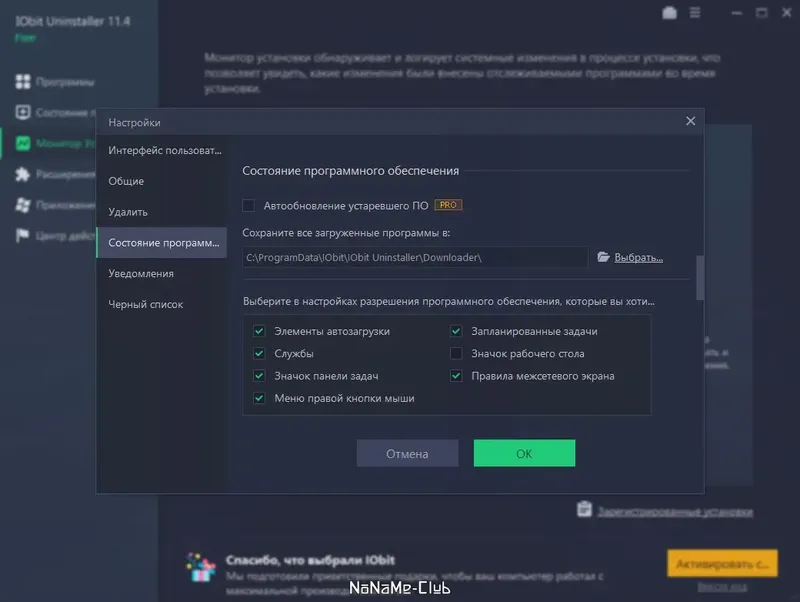Open Центр действий via the flag icon

click(22, 232)
